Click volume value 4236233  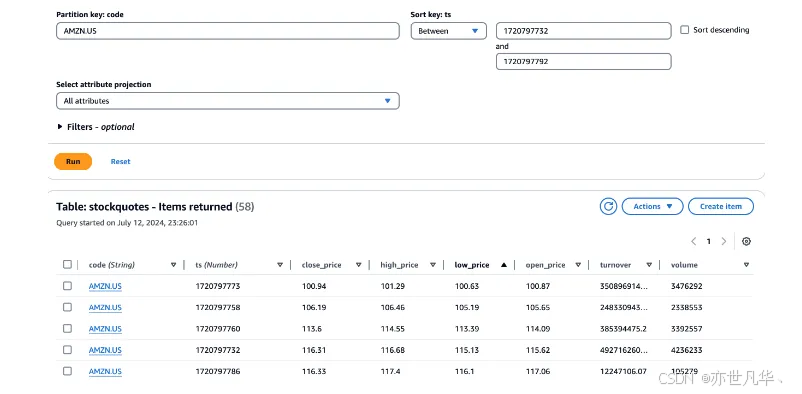[x=686, y=350]
